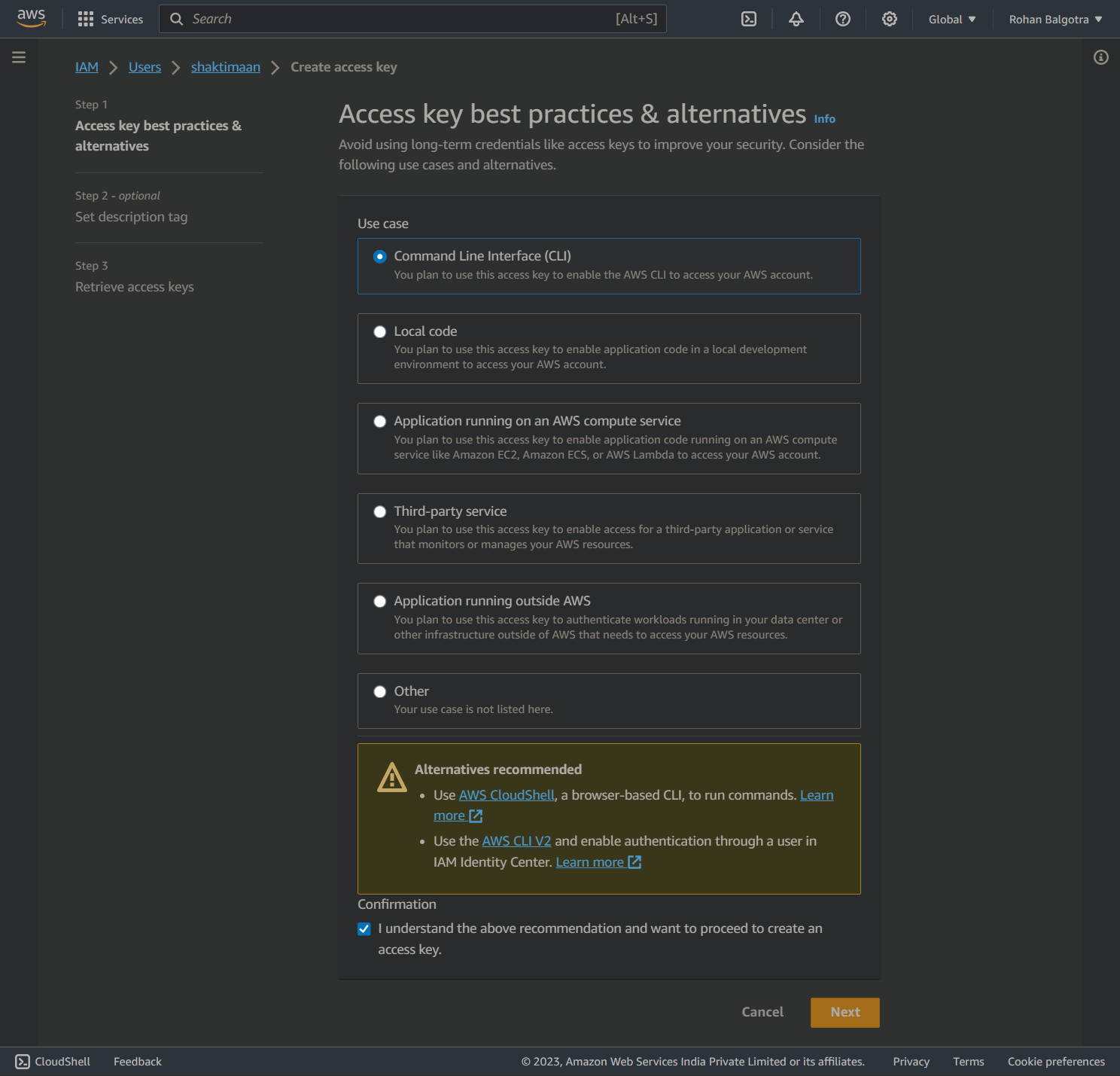Viewport: 1120px width, 1076px height.
Task: Open the AWS CloudShell link
Action: (x=507, y=795)
